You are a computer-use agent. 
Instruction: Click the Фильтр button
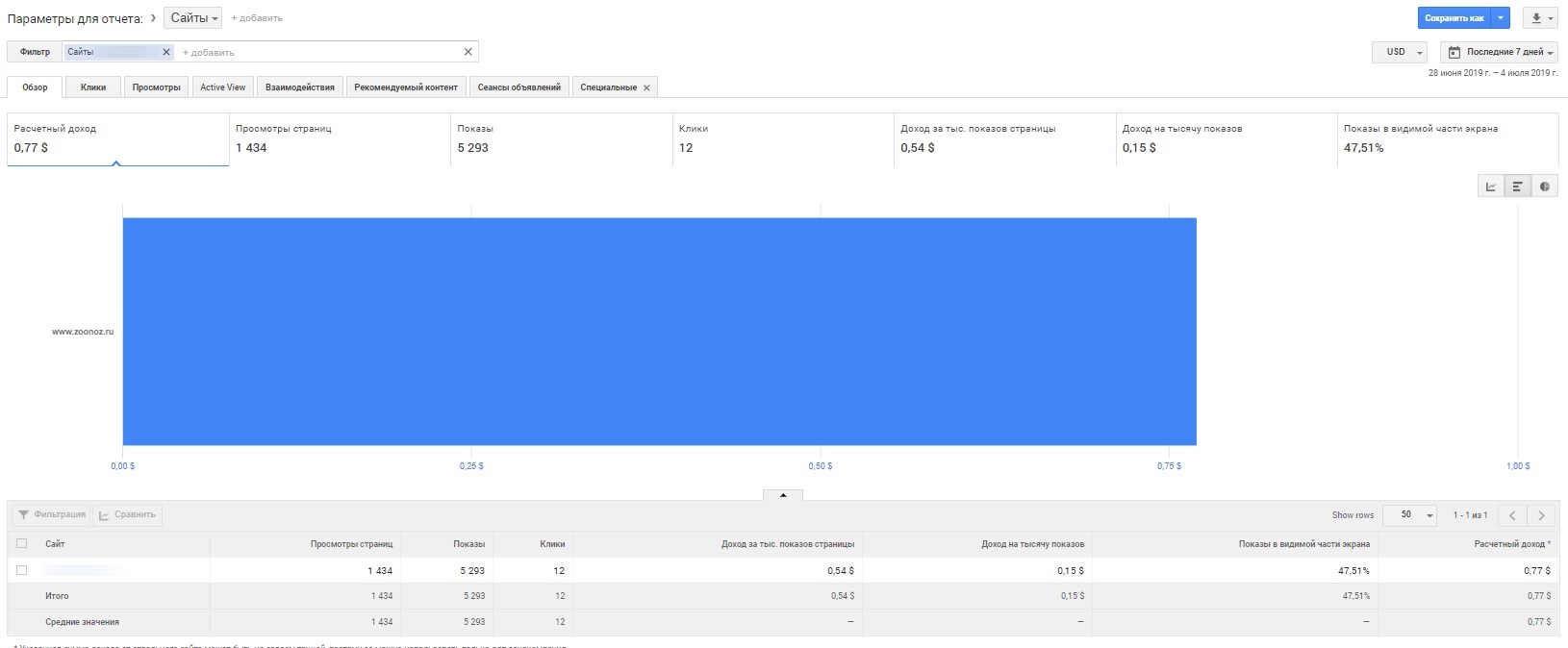35,52
